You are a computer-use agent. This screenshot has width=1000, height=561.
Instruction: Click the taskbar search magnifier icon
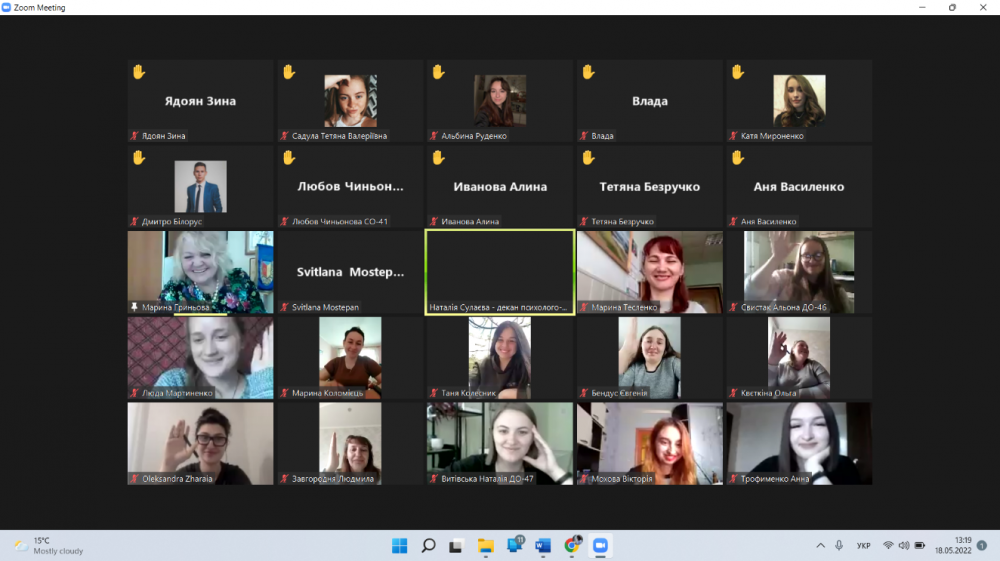pos(428,545)
